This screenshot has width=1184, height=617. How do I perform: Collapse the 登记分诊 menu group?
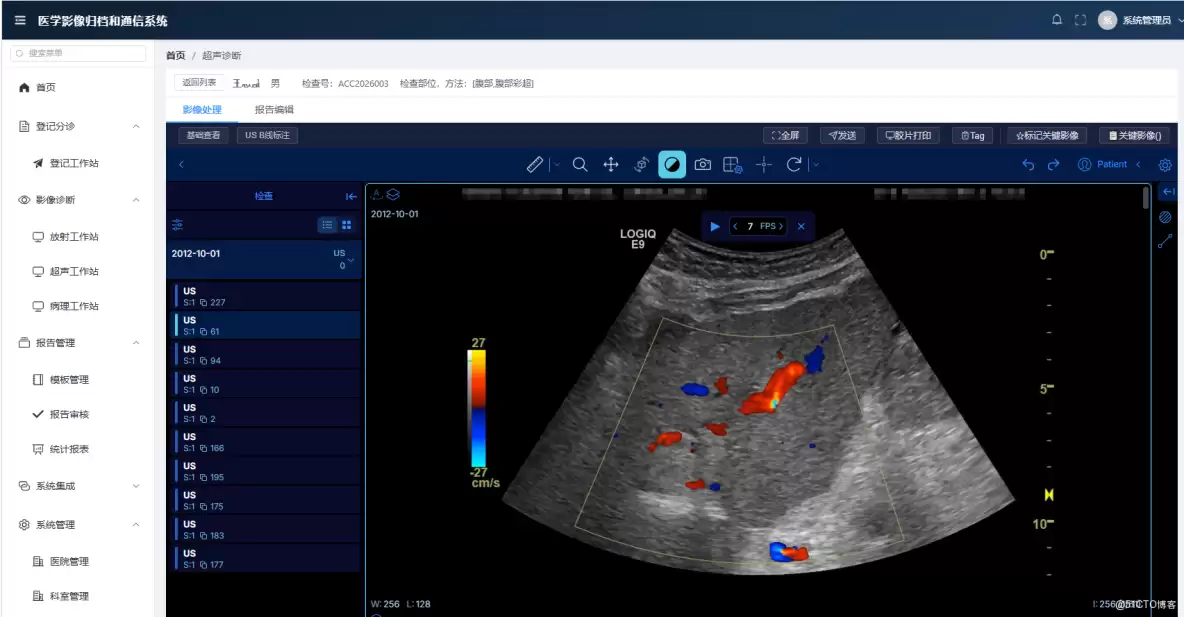(136, 126)
